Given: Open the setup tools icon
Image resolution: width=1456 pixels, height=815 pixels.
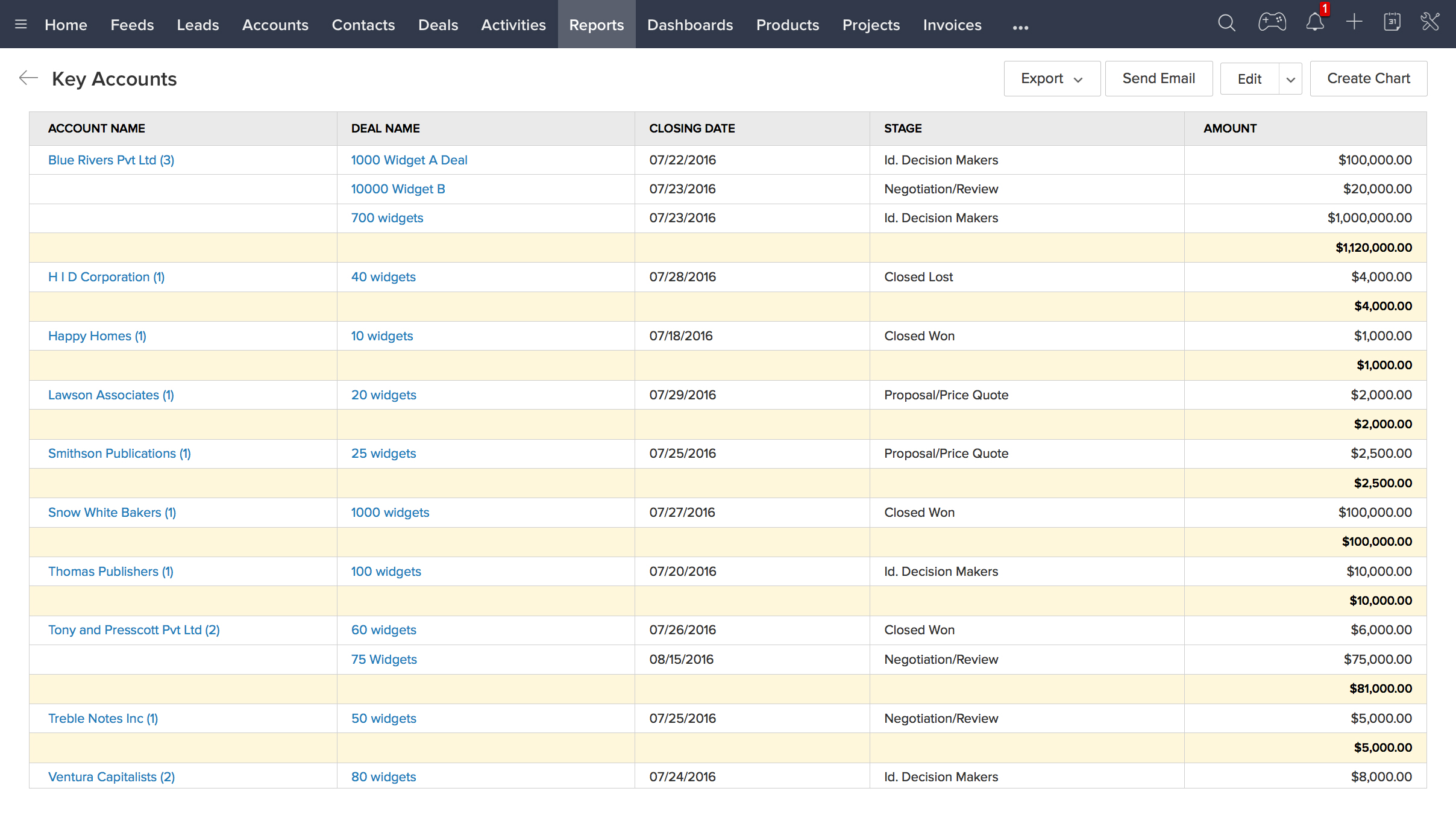Looking at the screenshot, I should point(1430,22).
